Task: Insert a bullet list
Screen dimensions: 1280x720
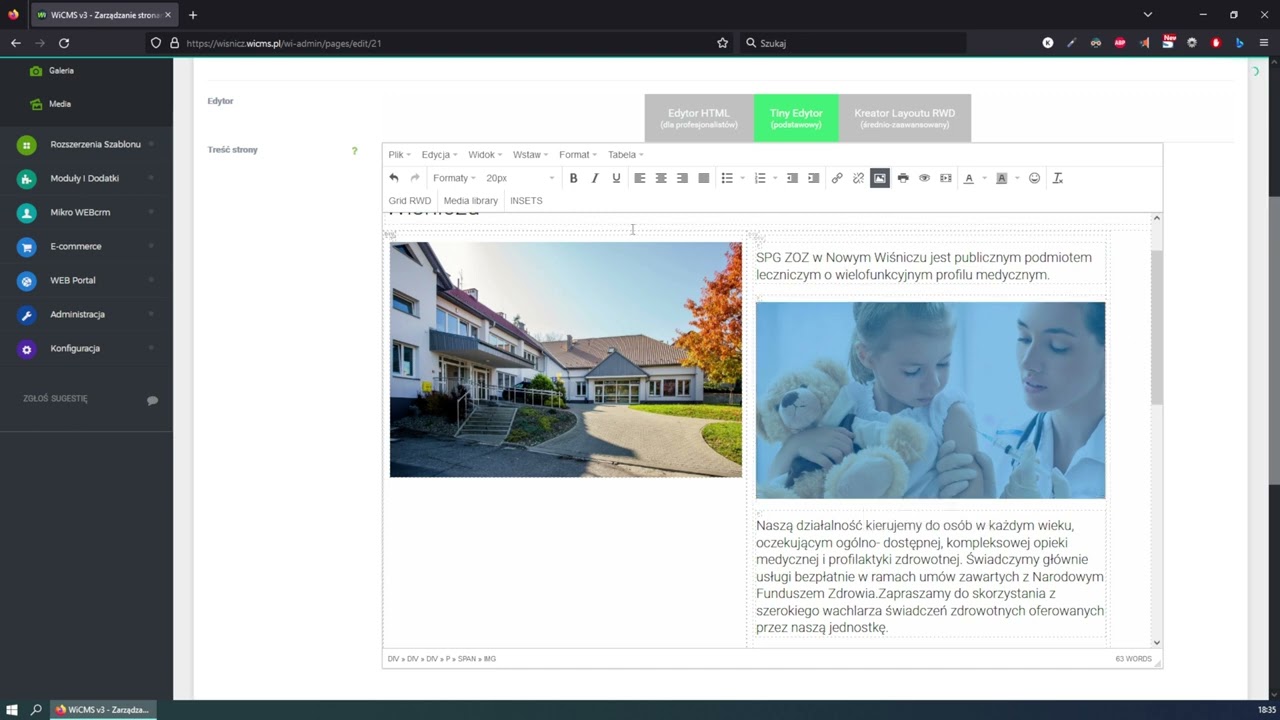Action: tap(727, 178)
